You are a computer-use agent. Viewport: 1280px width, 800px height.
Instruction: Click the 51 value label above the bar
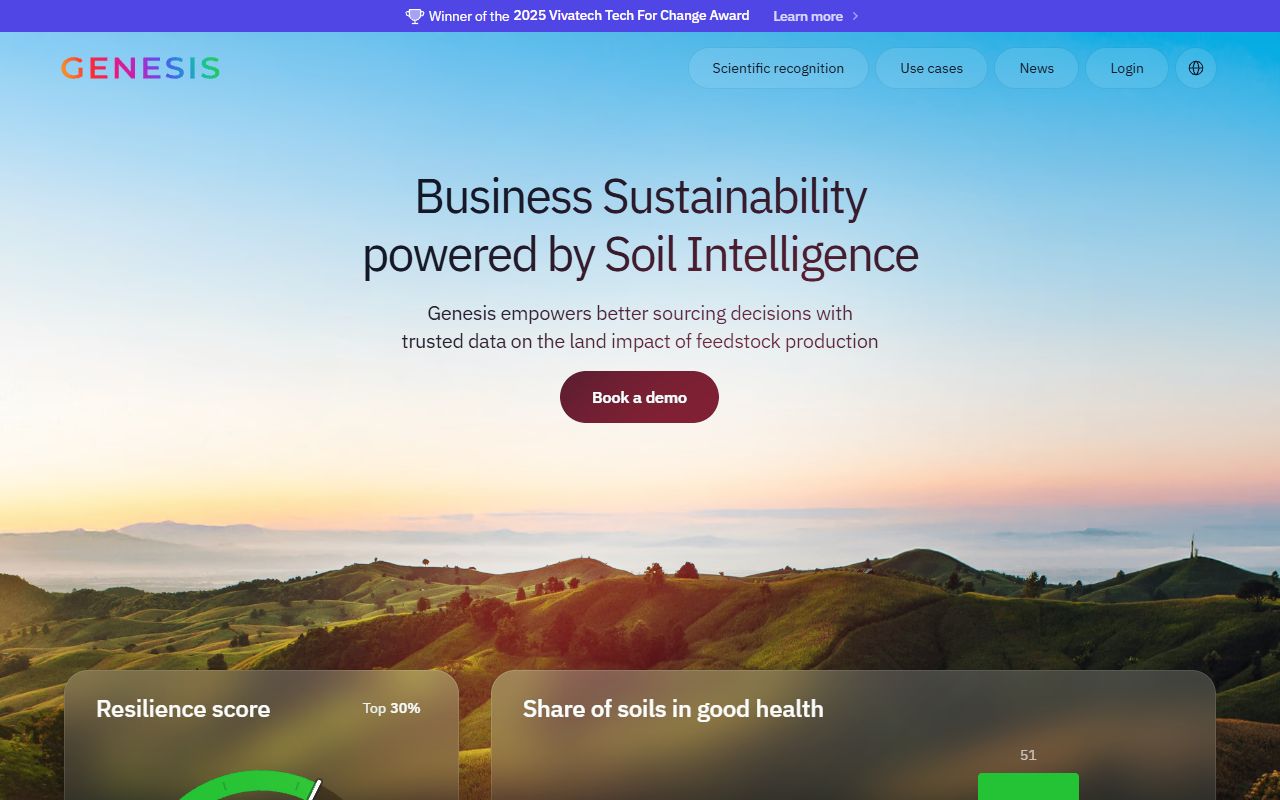click(1028, 755)
